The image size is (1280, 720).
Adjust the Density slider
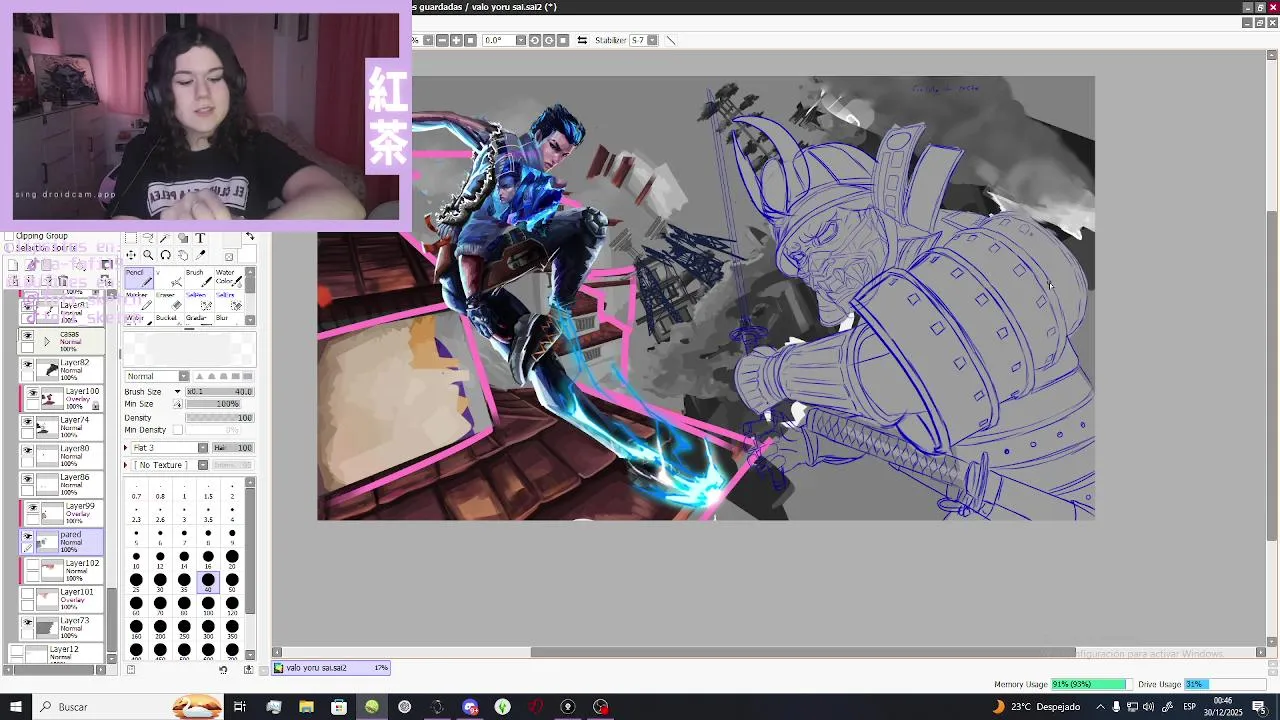click(x=220, y=418)
